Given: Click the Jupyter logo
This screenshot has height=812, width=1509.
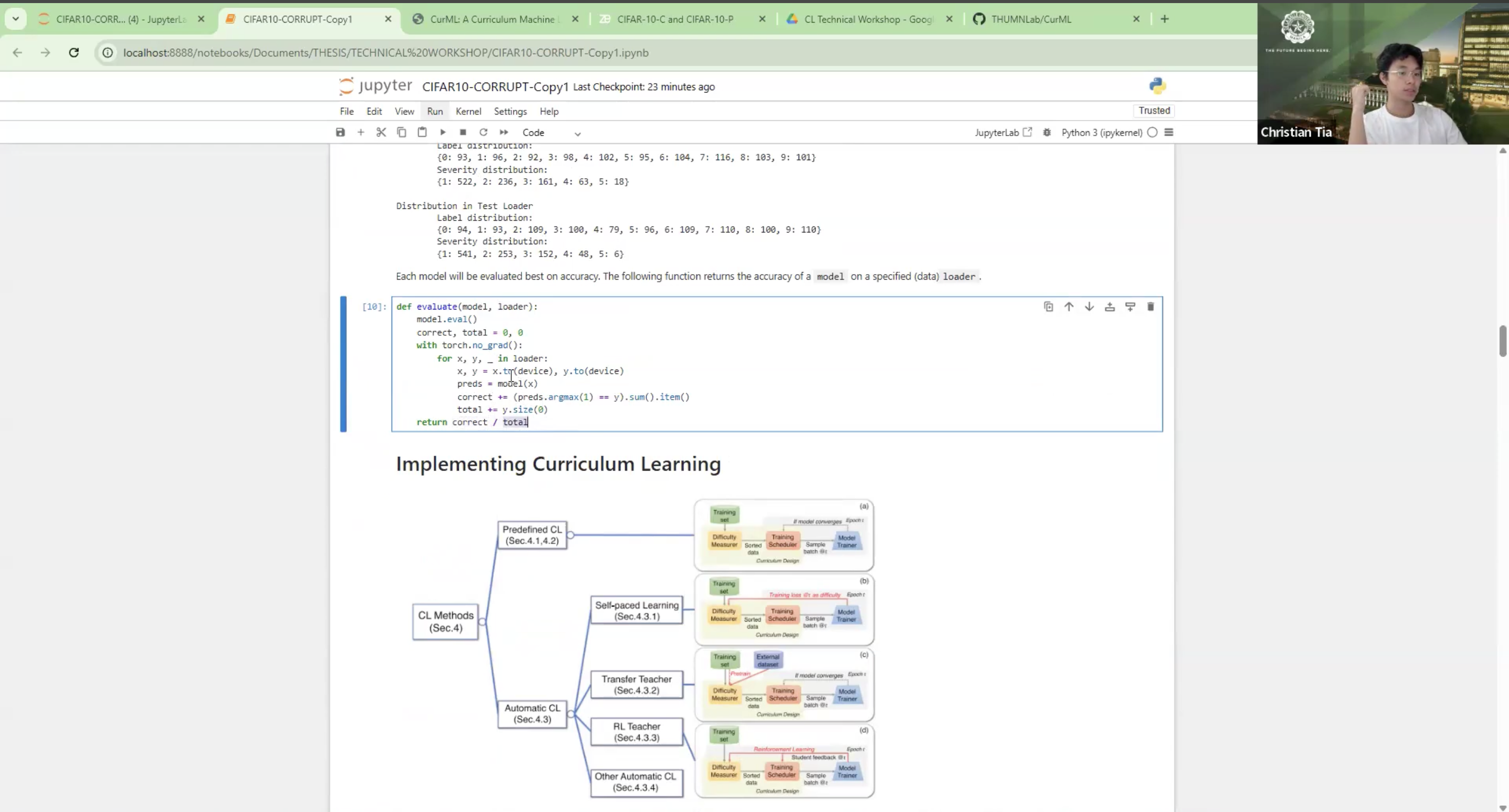Looking at the screenshot, I should [376, 86].
